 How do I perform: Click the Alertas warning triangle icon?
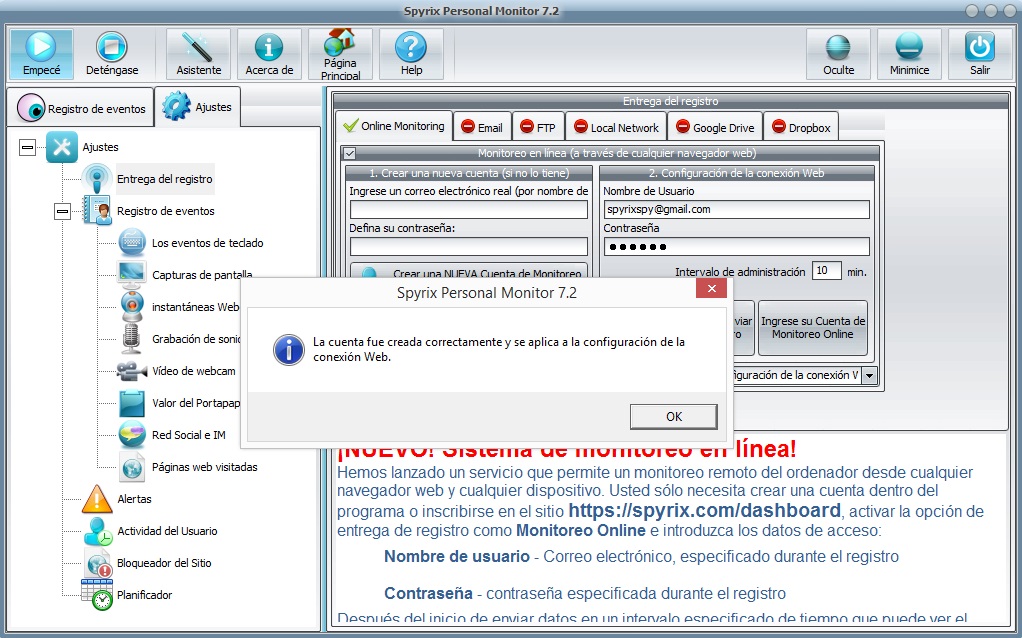(97, 499)
